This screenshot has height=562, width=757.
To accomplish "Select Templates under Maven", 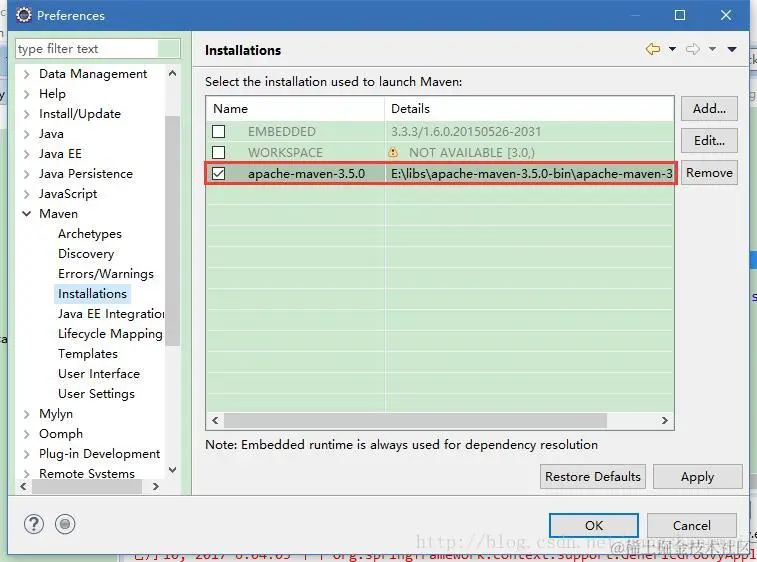I will pyautogui.click(x=88, y=354).
